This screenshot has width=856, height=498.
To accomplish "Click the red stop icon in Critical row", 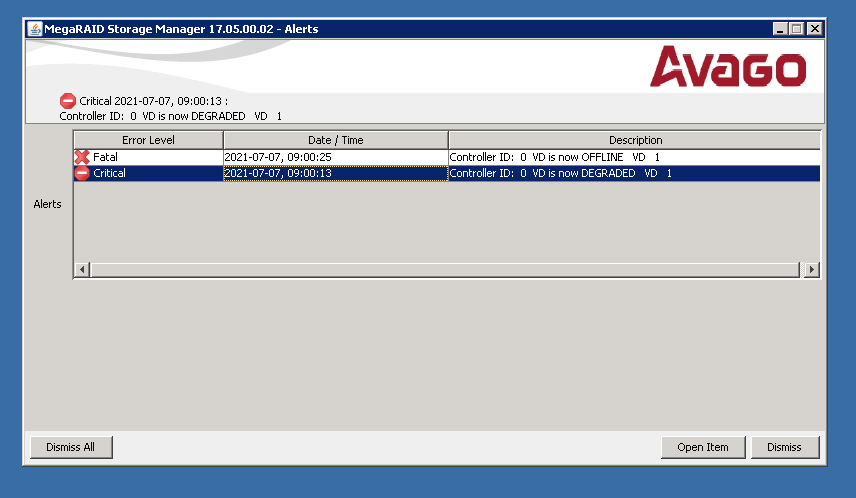I will [82, 173].
